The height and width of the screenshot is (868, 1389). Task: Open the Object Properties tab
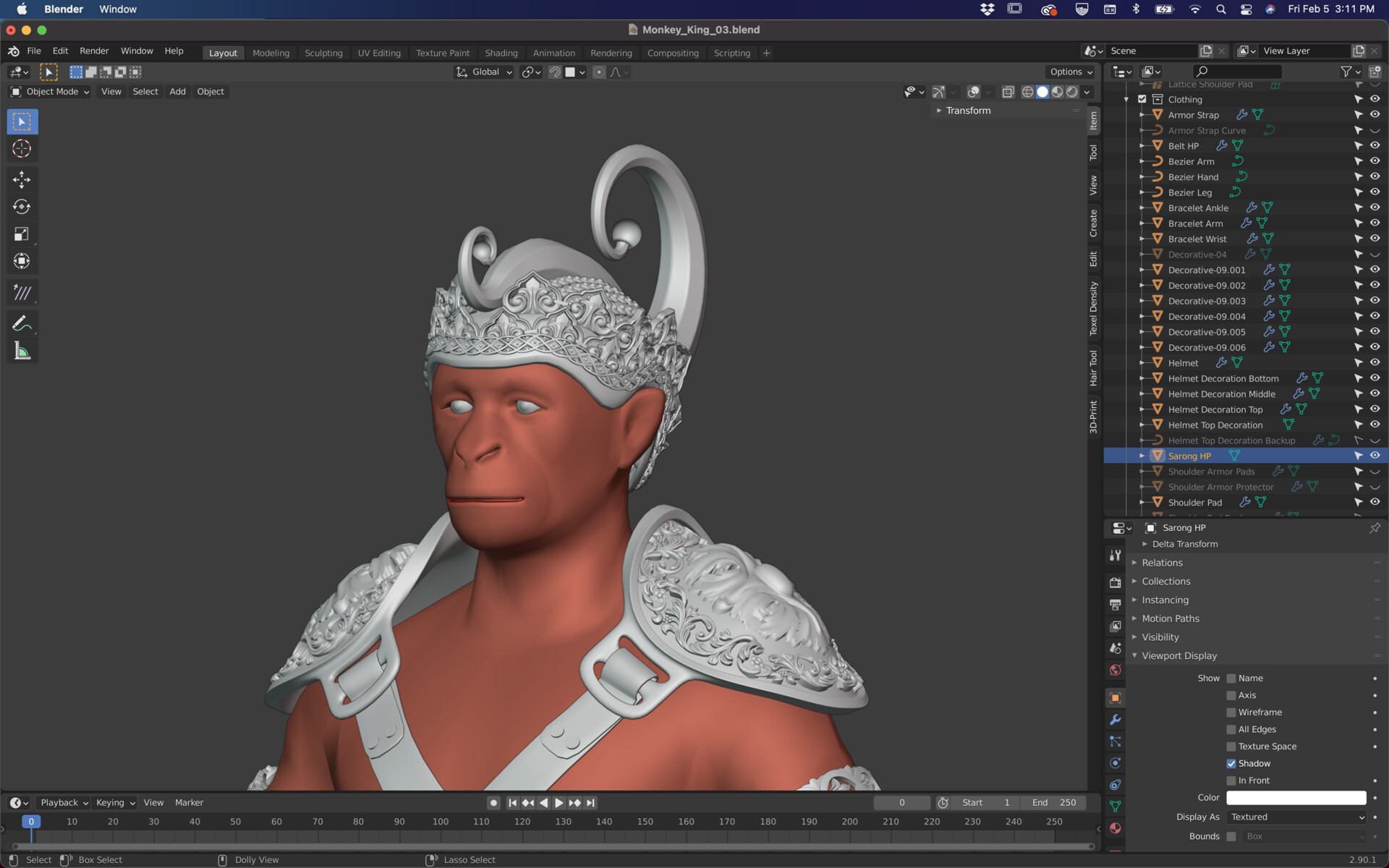click(1116, 697)
